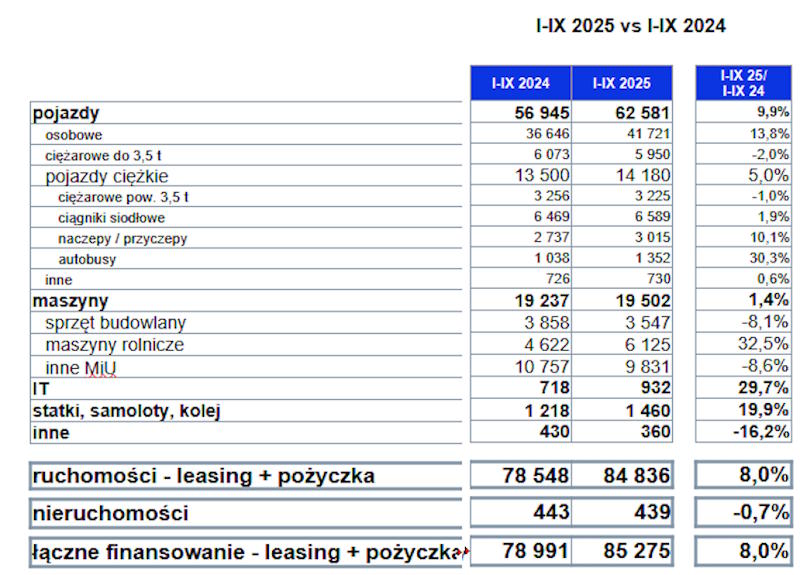Click the nieruchomości summary row label
This screenshot has height=575, width=800.
(x=110, y=513)
